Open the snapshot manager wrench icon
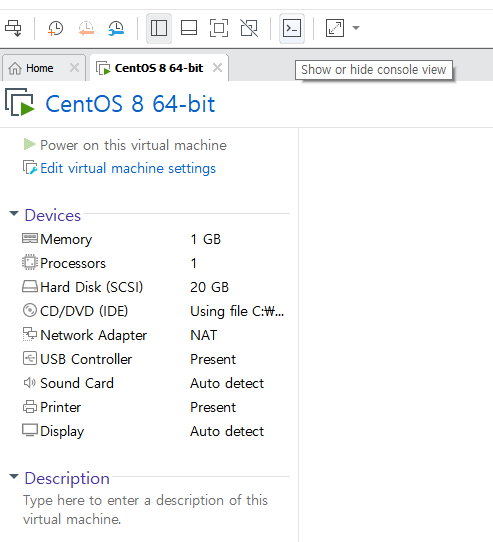The height and width of the screenshot is (542, 493). (116, 28)
